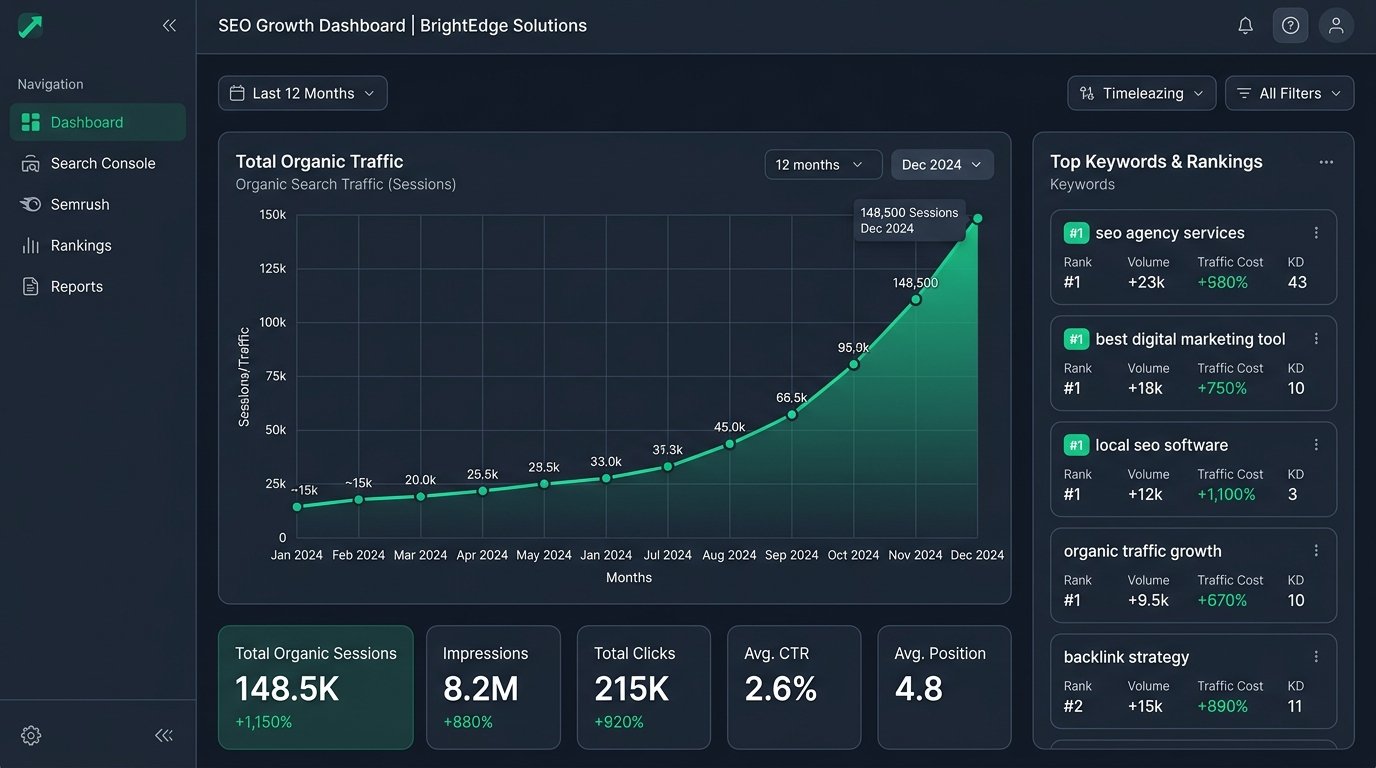
Task: Click the 20.0k Mar 2024 chart point
Action: (x=420, y=496)
